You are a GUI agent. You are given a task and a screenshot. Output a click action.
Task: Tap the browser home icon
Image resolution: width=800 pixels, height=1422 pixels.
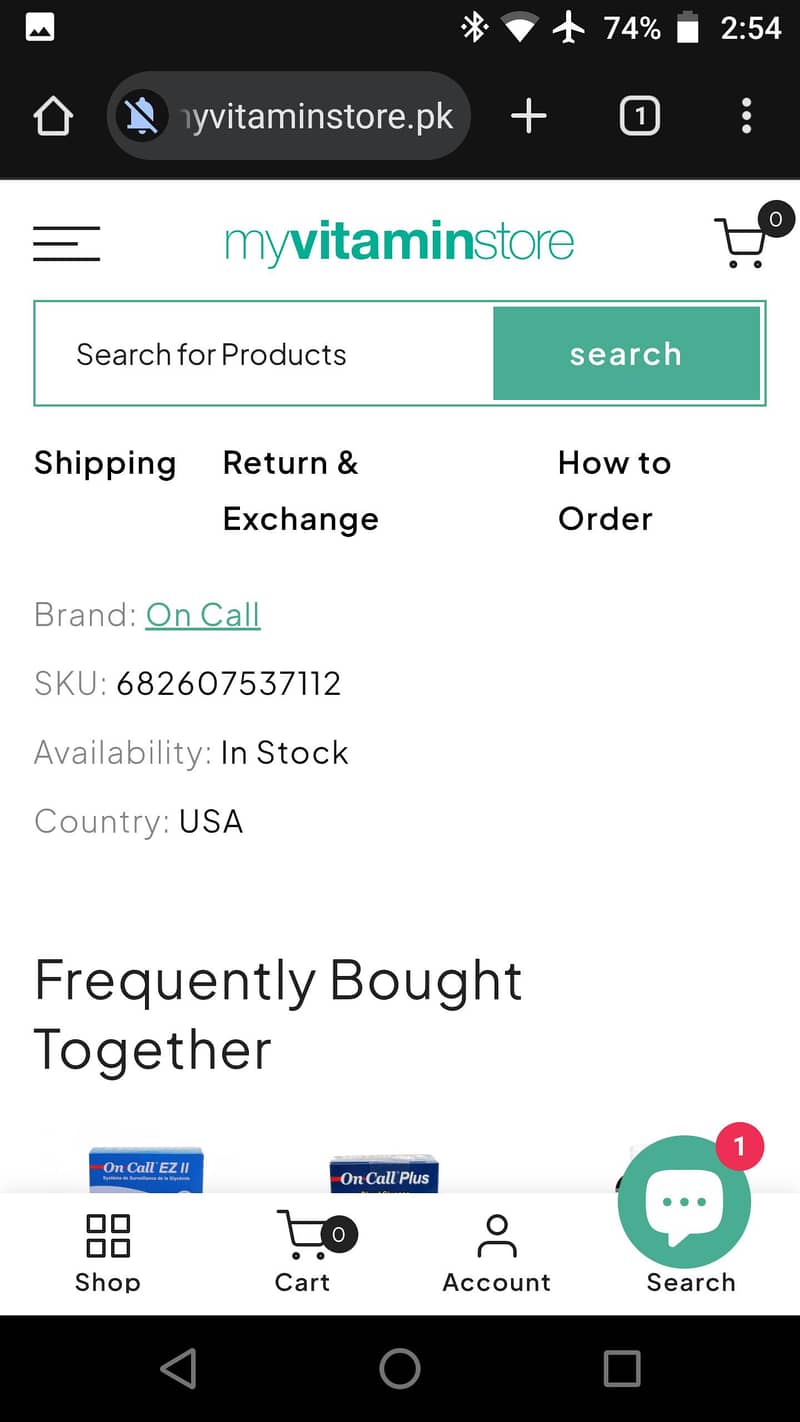(x=53, y=117)
